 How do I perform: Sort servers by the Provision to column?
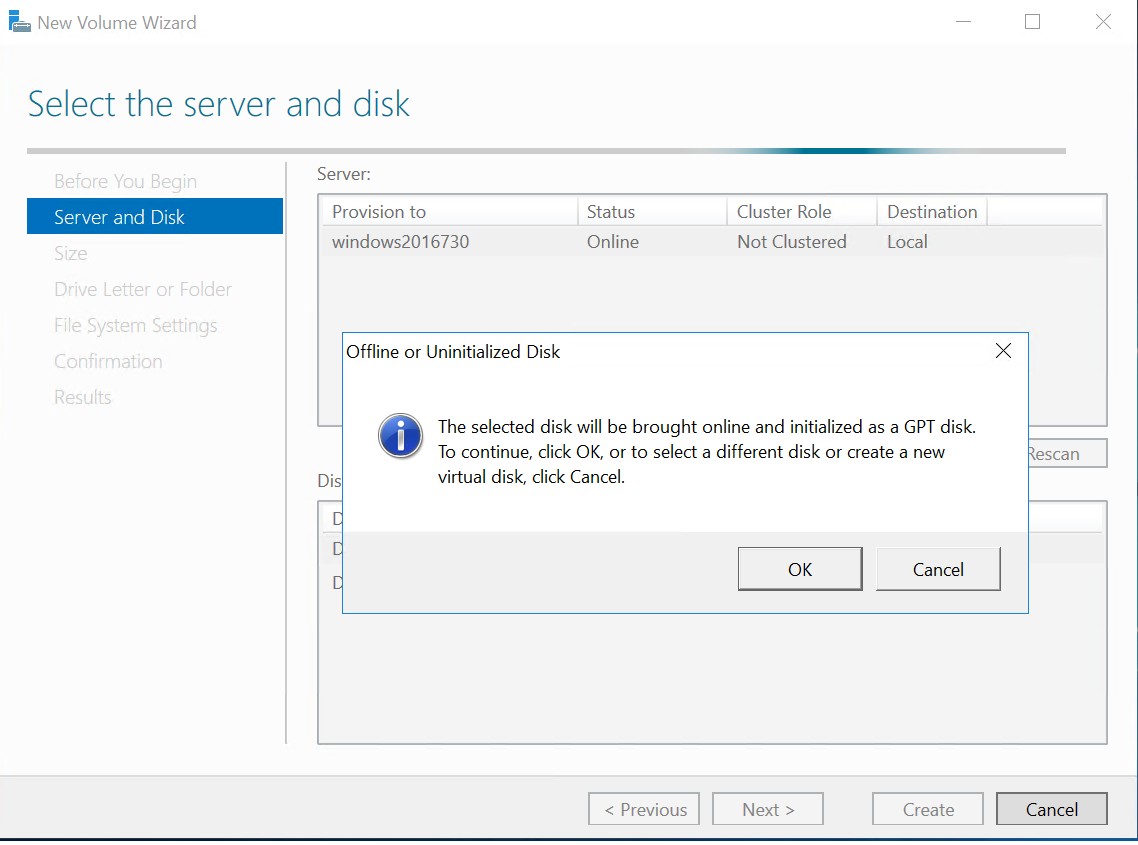pos(448,212)
